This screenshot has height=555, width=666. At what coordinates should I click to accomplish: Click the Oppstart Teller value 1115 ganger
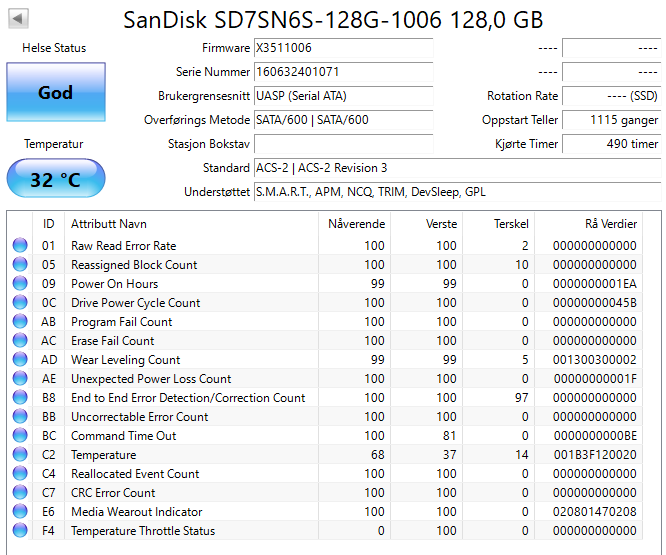tap(611, 120)
